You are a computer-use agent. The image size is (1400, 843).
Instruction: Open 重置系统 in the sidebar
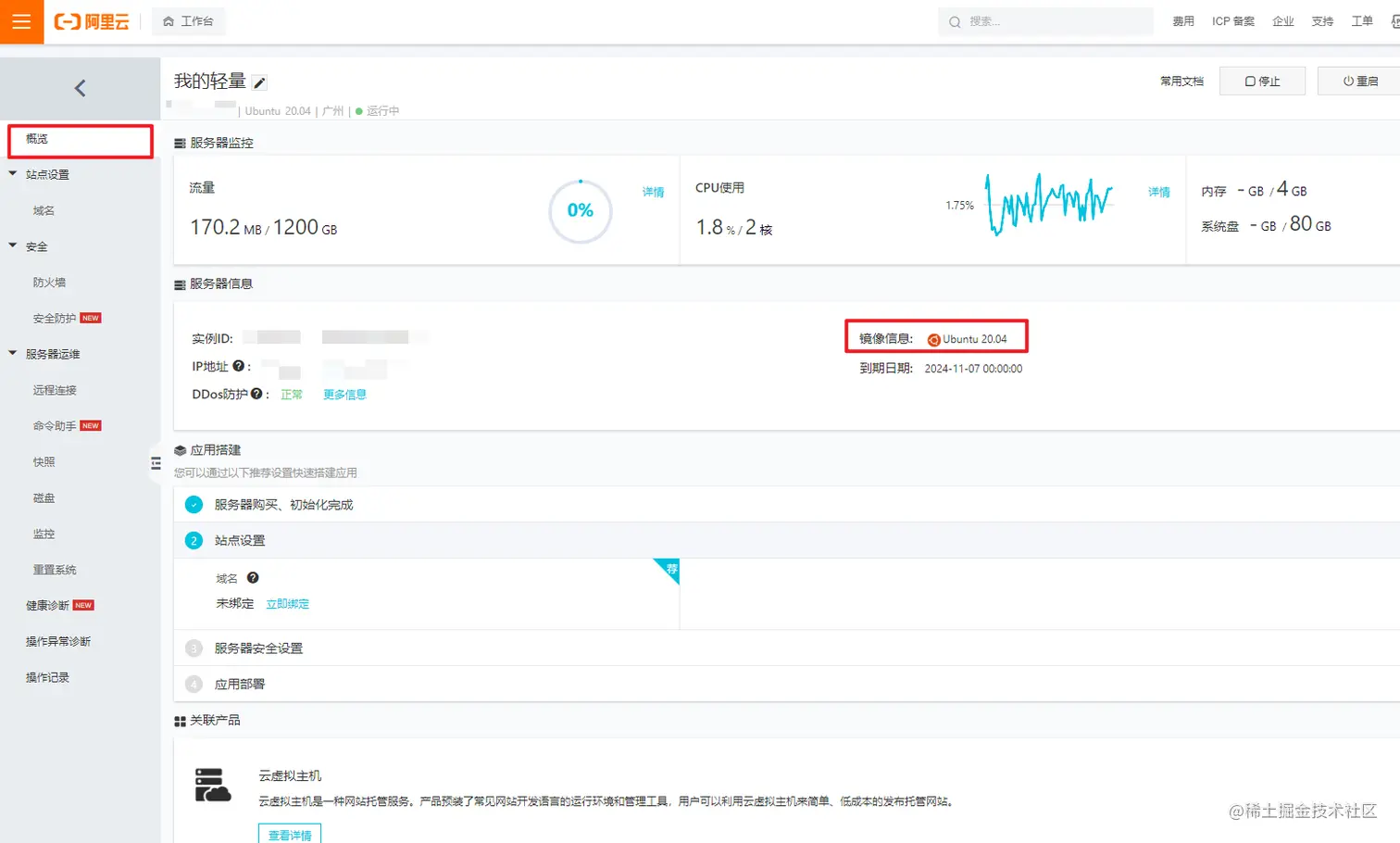55,570
